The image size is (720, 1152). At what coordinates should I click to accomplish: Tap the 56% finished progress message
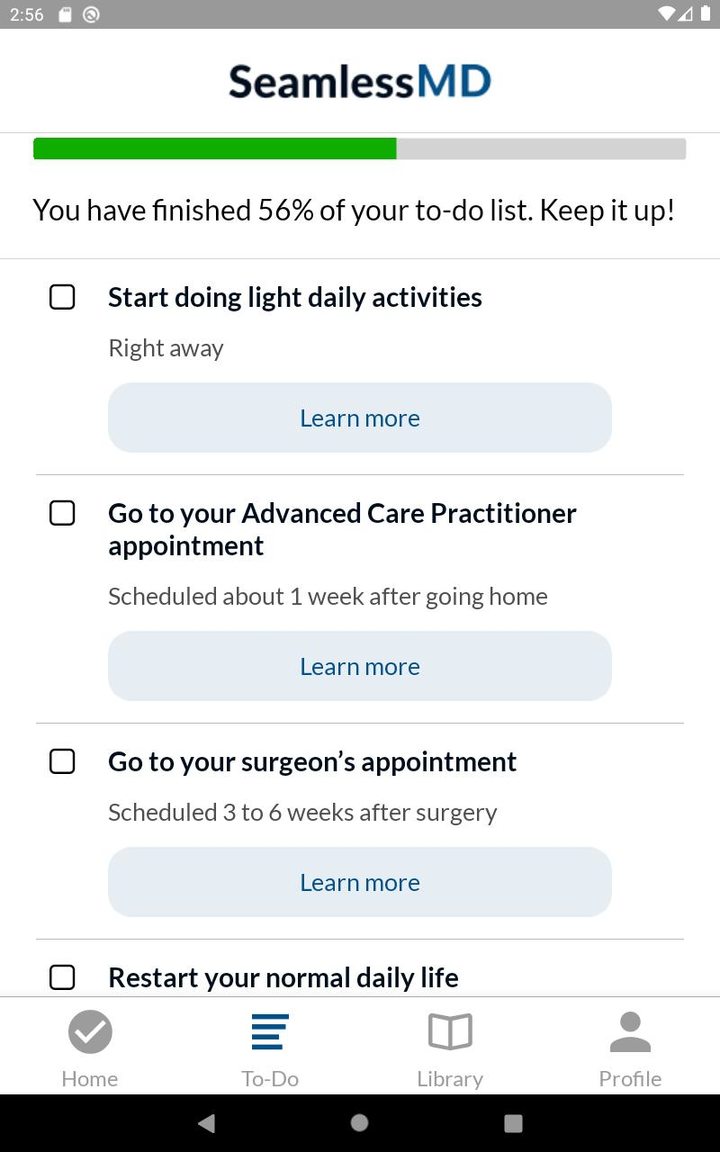pyautogui.click(x=354, y=210)
